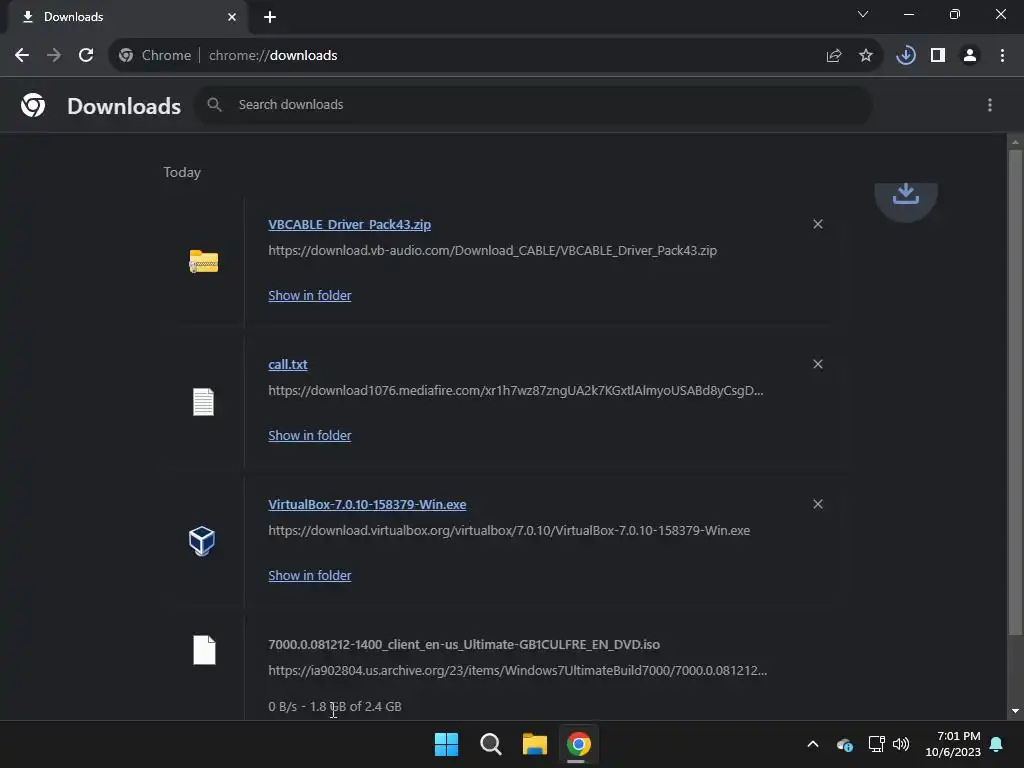1024x768 pixels.
Task: Click the Today date heading
Action: (182, 172)
